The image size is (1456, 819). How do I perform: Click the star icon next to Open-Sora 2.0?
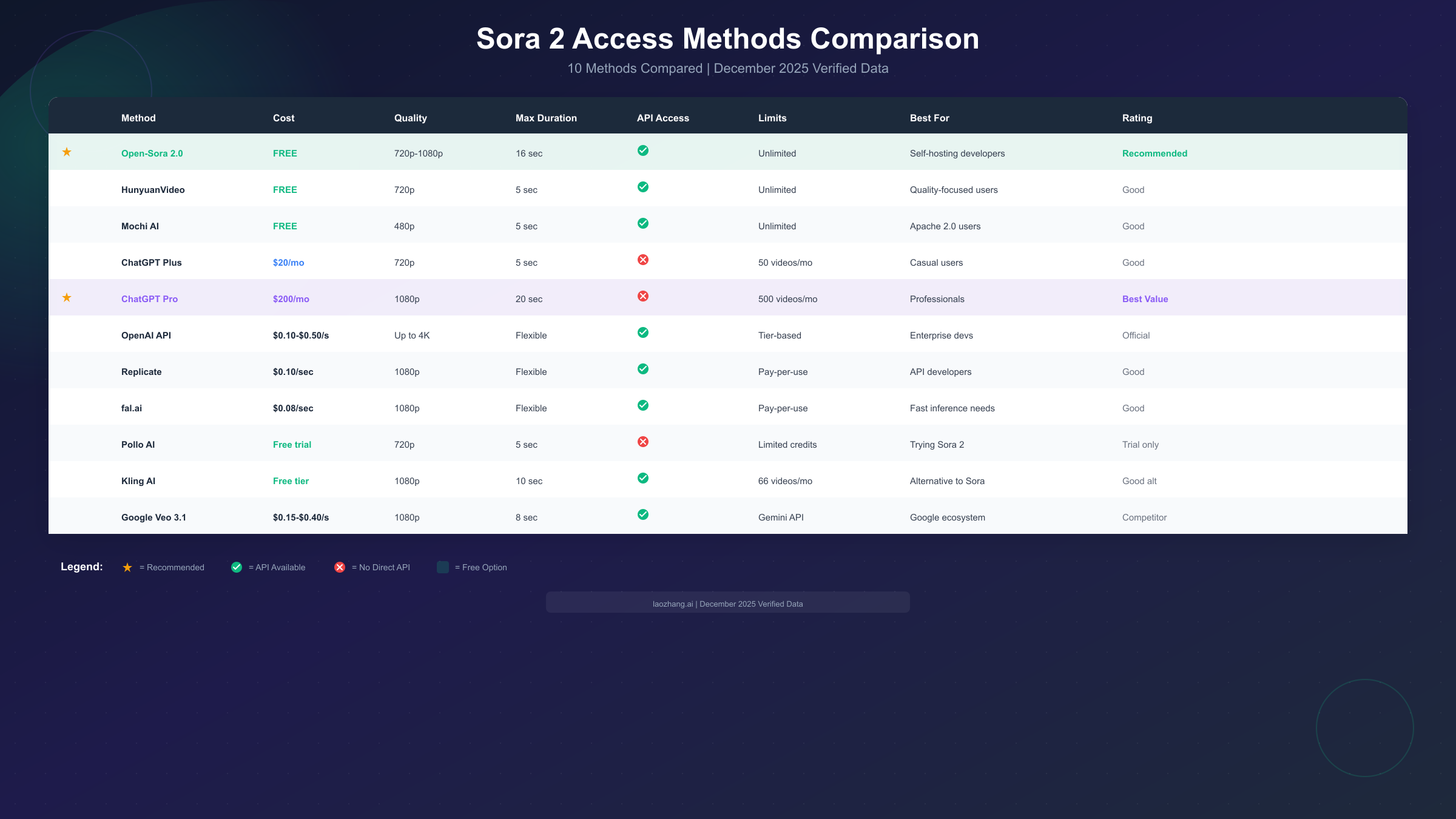tap(67, 152)
